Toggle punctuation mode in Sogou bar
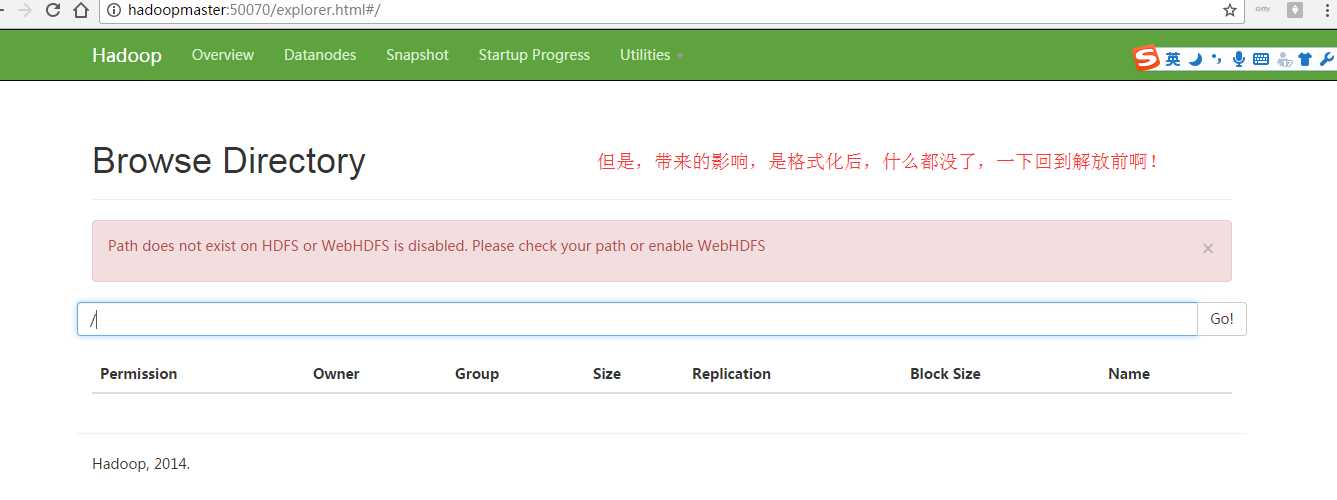The height and width of the screenshot is (500, 1337). point(1216,59)
